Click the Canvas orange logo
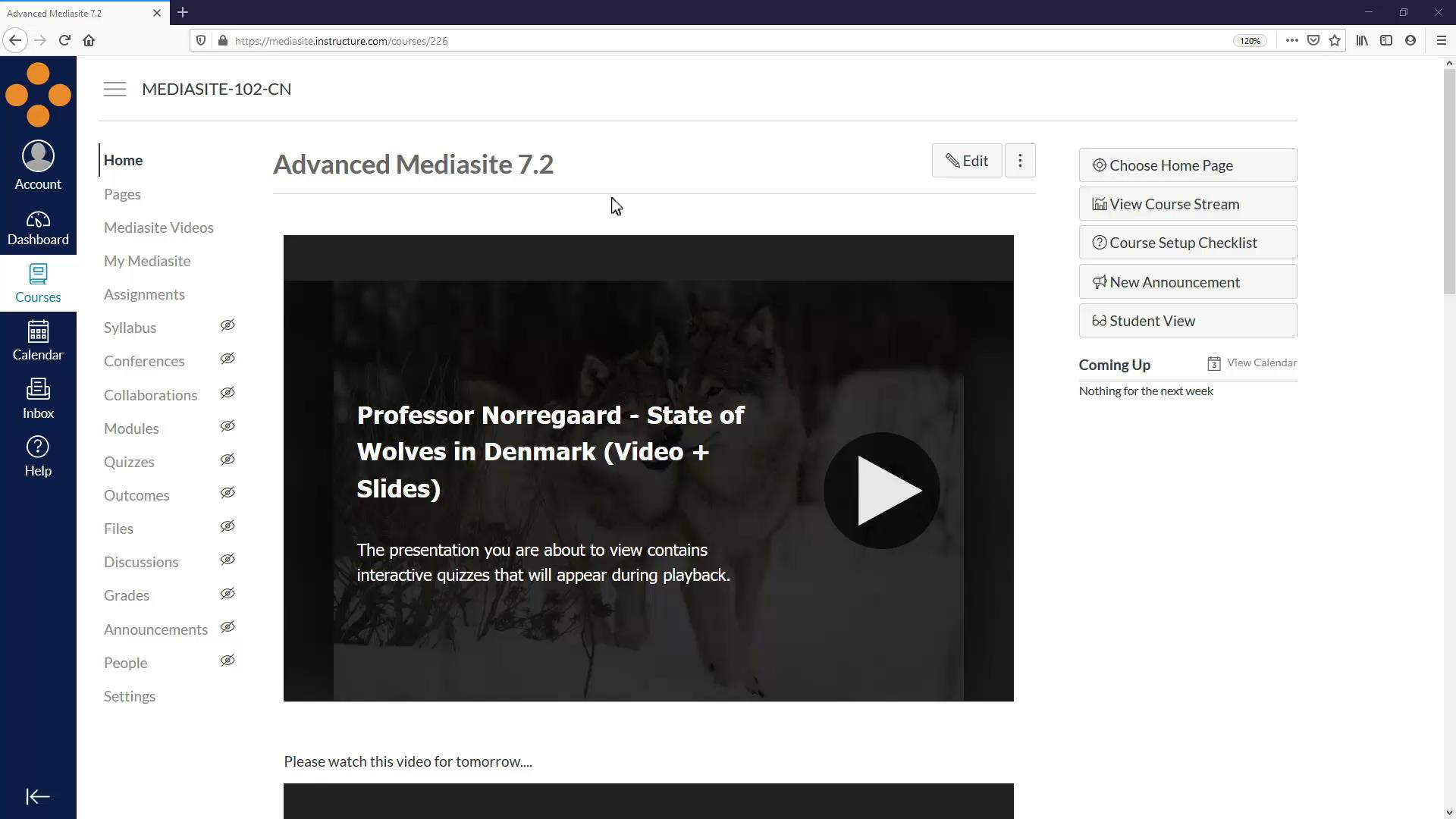This screenshot has width=1456, height=819. pos(38,95)
